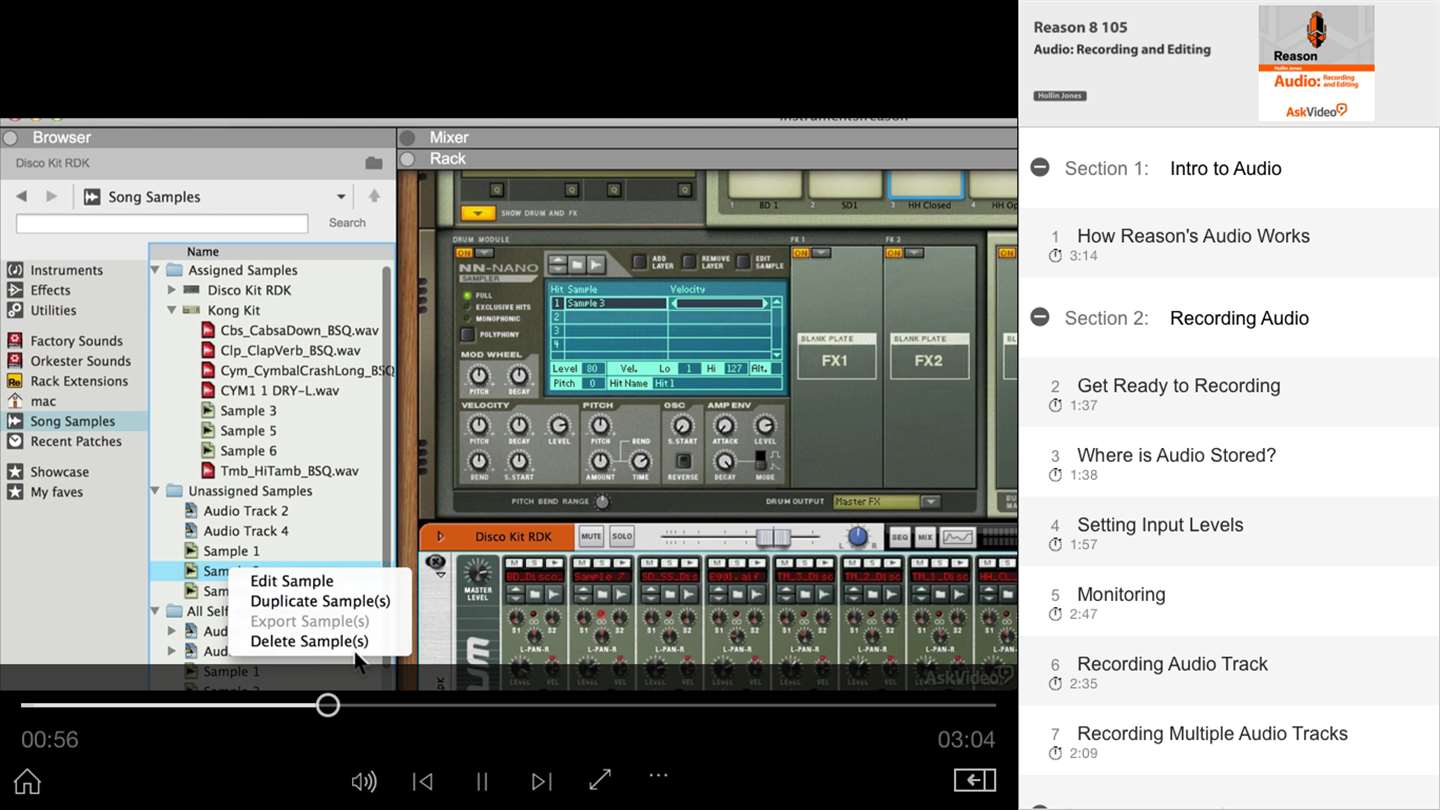1440x810 pixels.
Task: Click the Add Layer button
Action: pos(639,262)
